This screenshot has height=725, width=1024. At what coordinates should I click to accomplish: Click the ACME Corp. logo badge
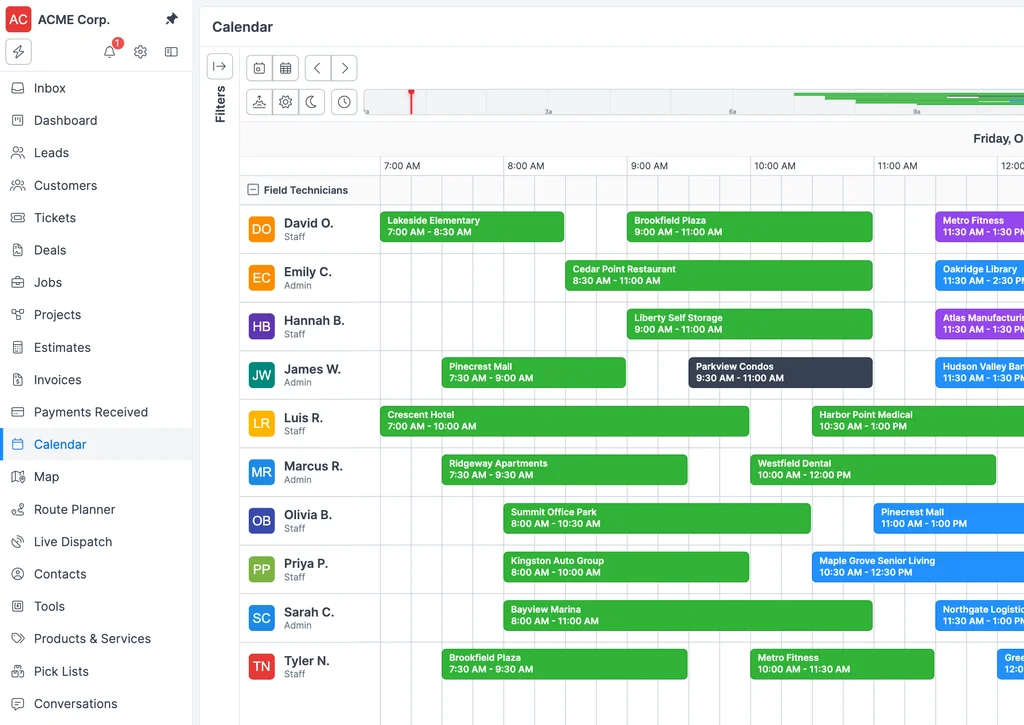pyautogui.click(x=18, y=19)
